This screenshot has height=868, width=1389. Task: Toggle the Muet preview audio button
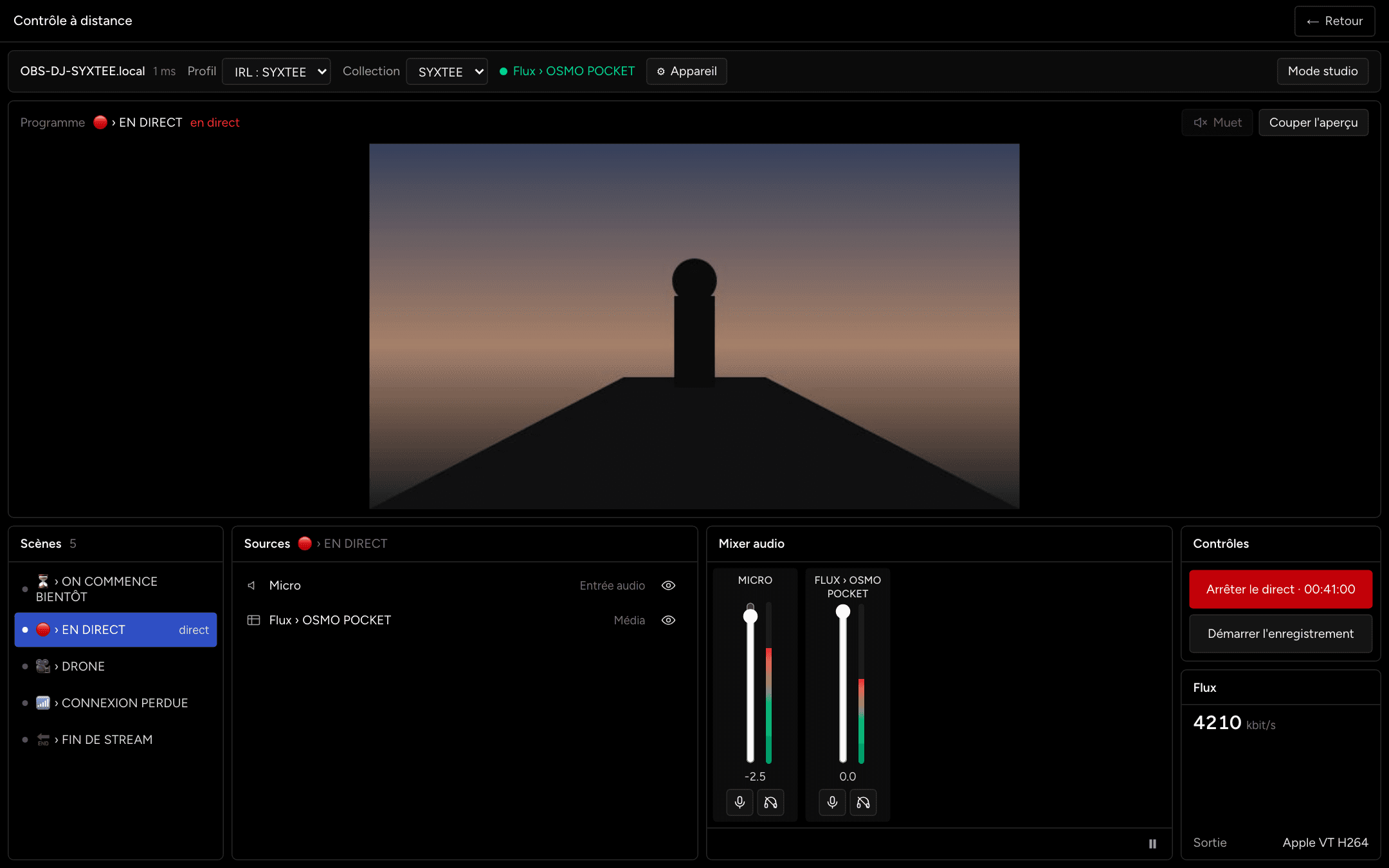pos(1217,122)
